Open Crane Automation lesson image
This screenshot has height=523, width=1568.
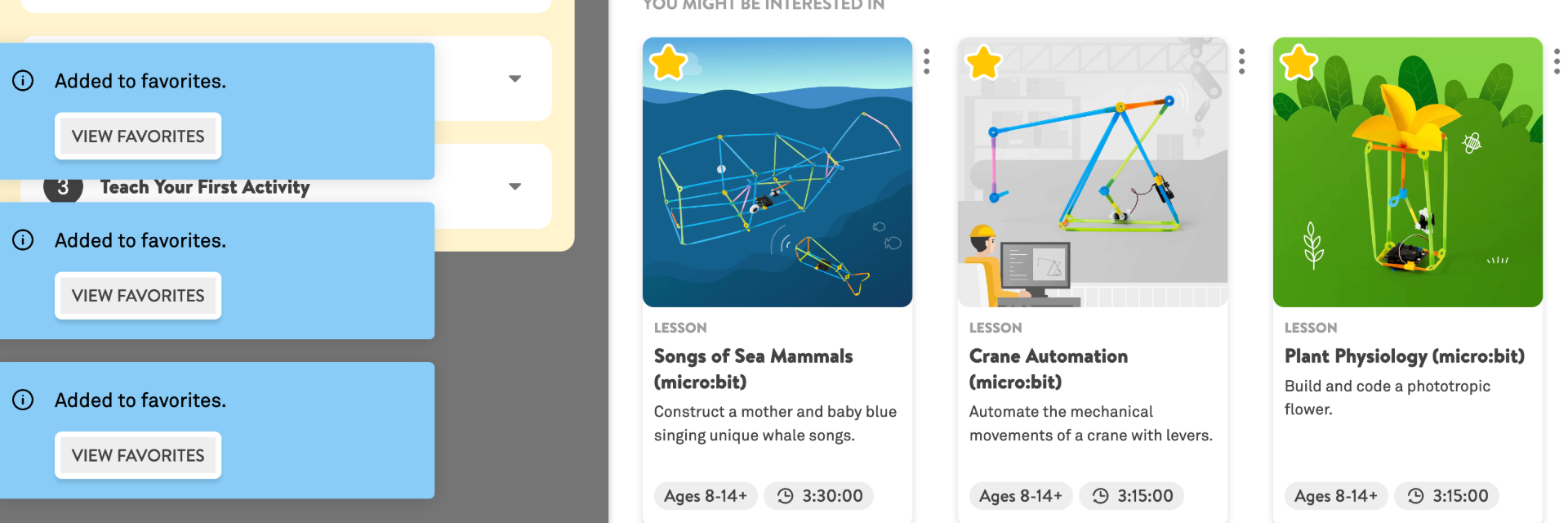1092,172
